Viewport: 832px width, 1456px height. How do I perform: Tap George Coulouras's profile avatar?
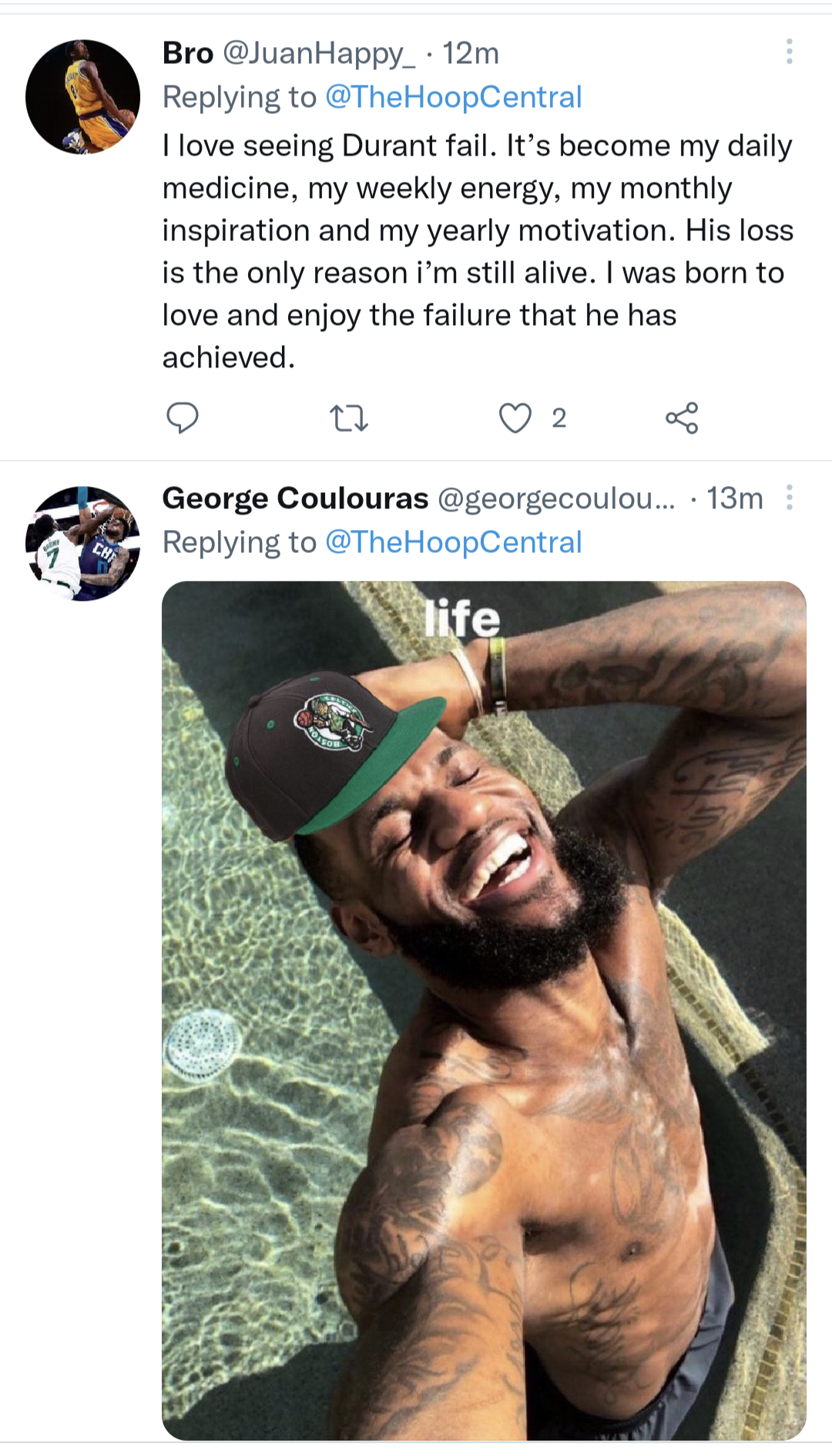coord(82,543)
